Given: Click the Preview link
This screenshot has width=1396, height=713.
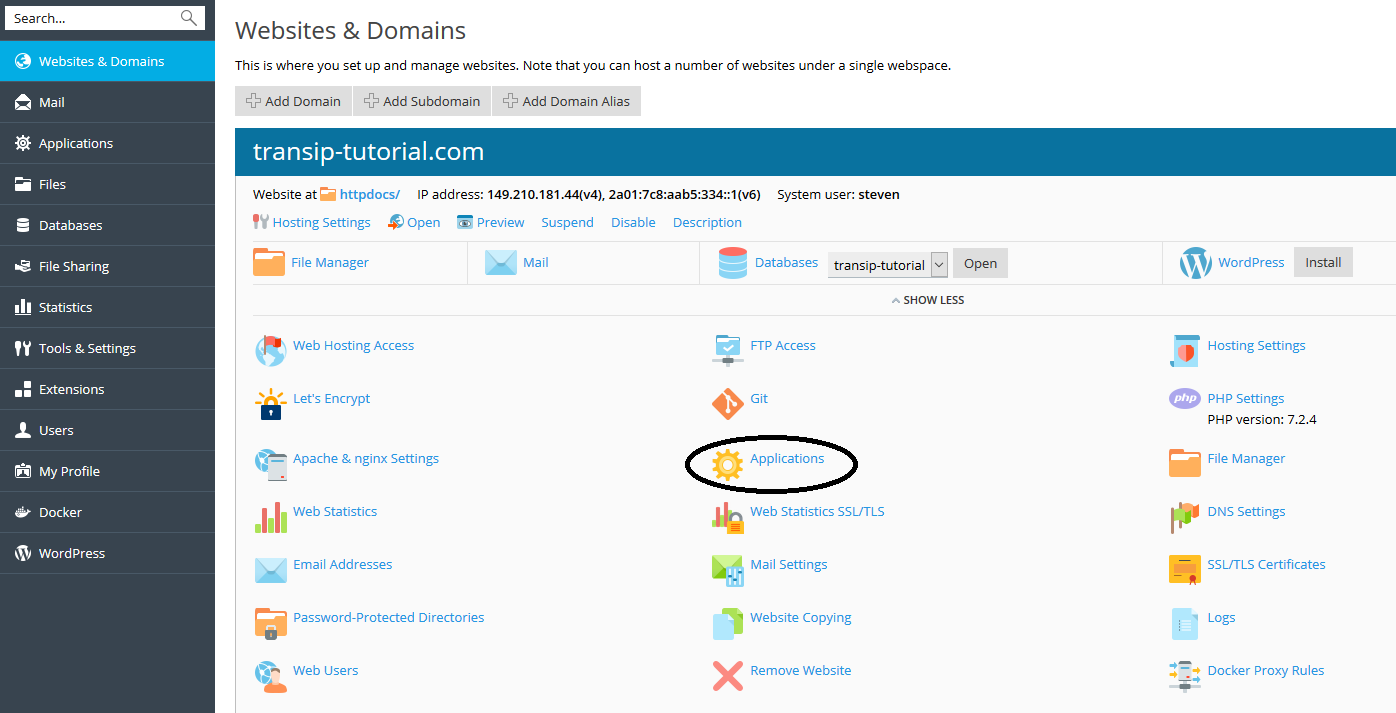Looking at the screenshot, I should tap(500, 222).
